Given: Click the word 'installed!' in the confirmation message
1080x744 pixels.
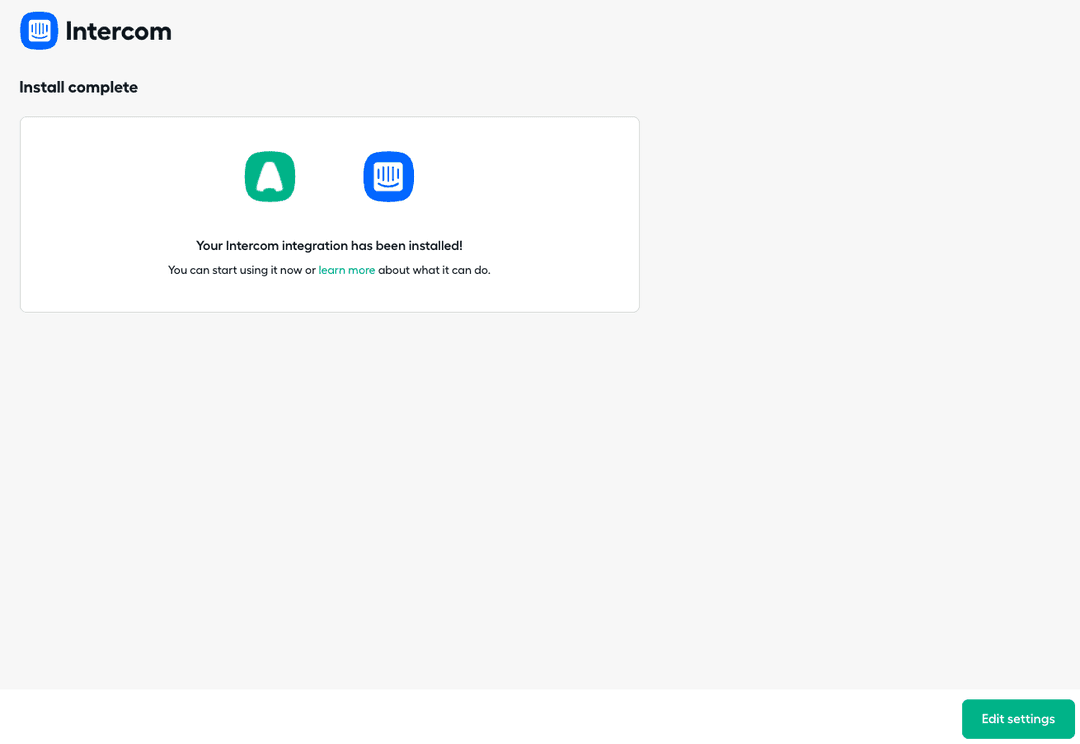Looking at the screenshot, I should 435,246.
